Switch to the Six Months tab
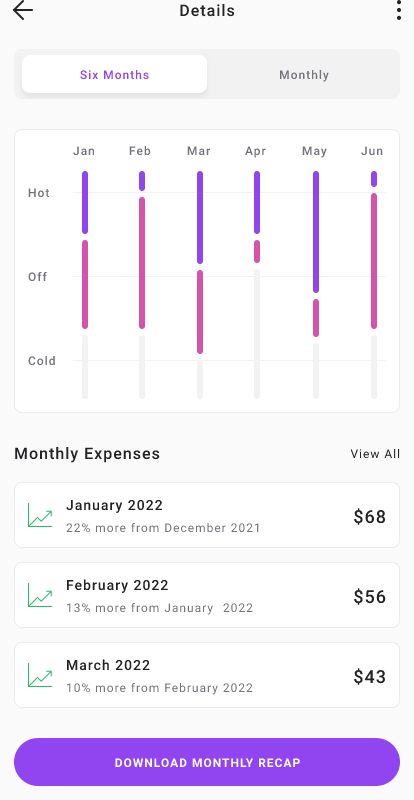The image size is (414, 800). (114, 74)
